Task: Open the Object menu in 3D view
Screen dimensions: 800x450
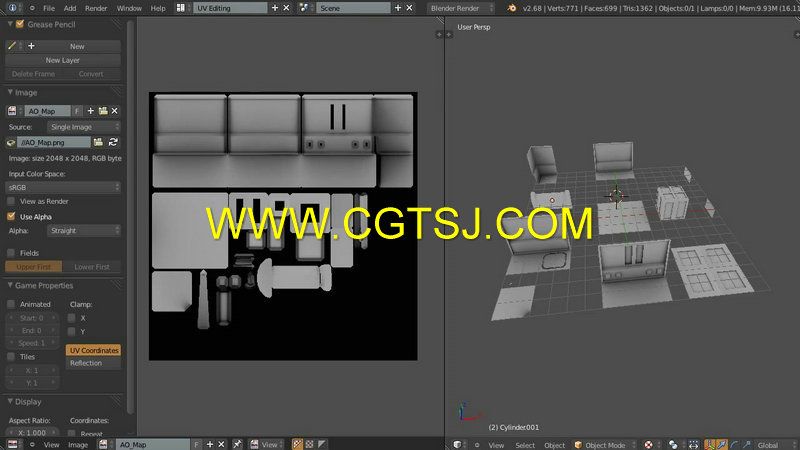Action: click(x=554, y=445)
